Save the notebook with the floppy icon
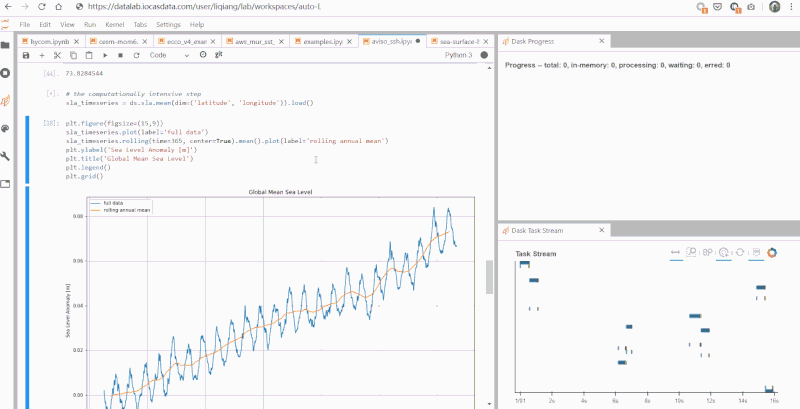800x409 pixels. [26, 55]
